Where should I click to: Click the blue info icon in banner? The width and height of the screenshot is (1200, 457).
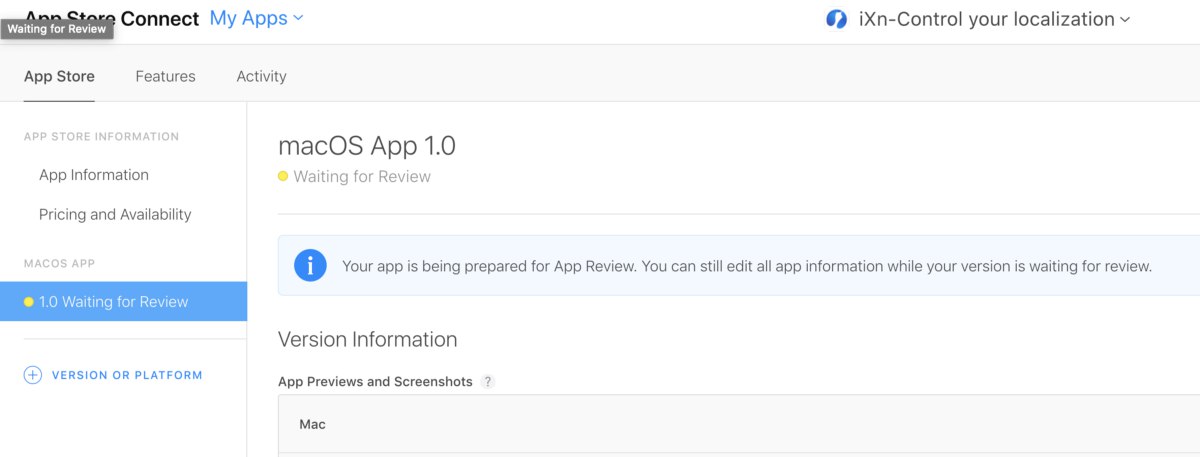pos(310,265)
